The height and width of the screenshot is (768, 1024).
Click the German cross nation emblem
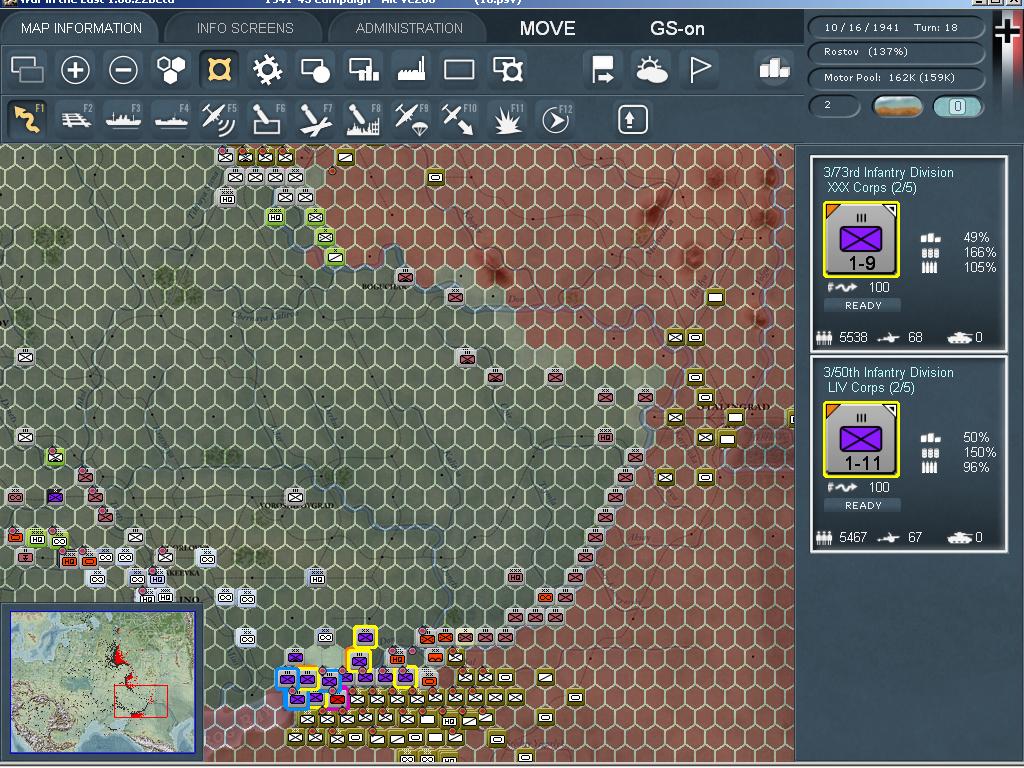click(1008, 31)
